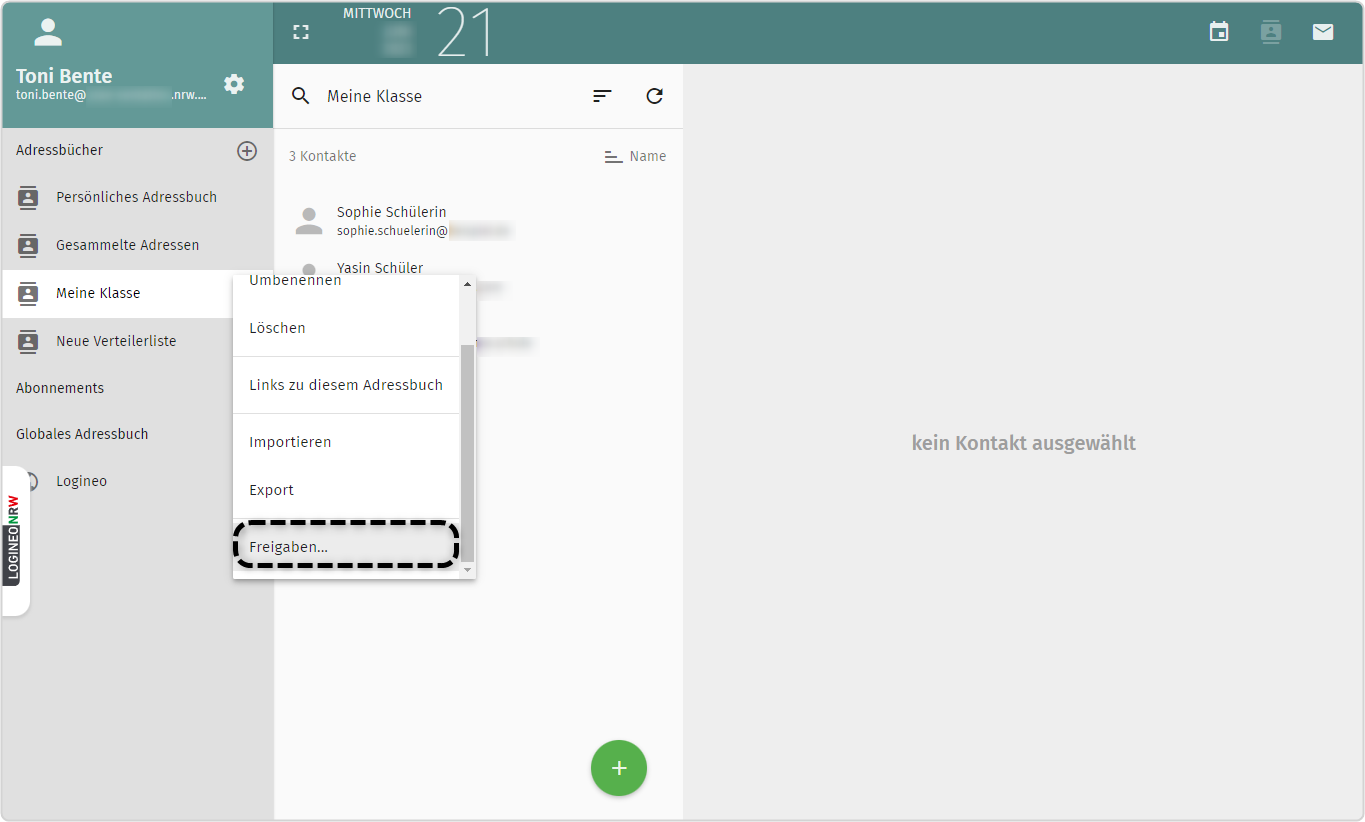This screenshot has width=1365, height=822.
Task: Click the search magnifier icon
Action: [301, 96]
